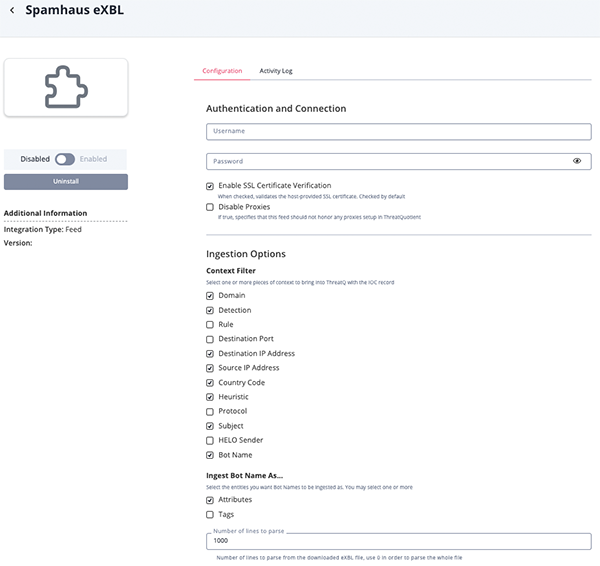Click the Additional Information heading

(x=45, y=213)
